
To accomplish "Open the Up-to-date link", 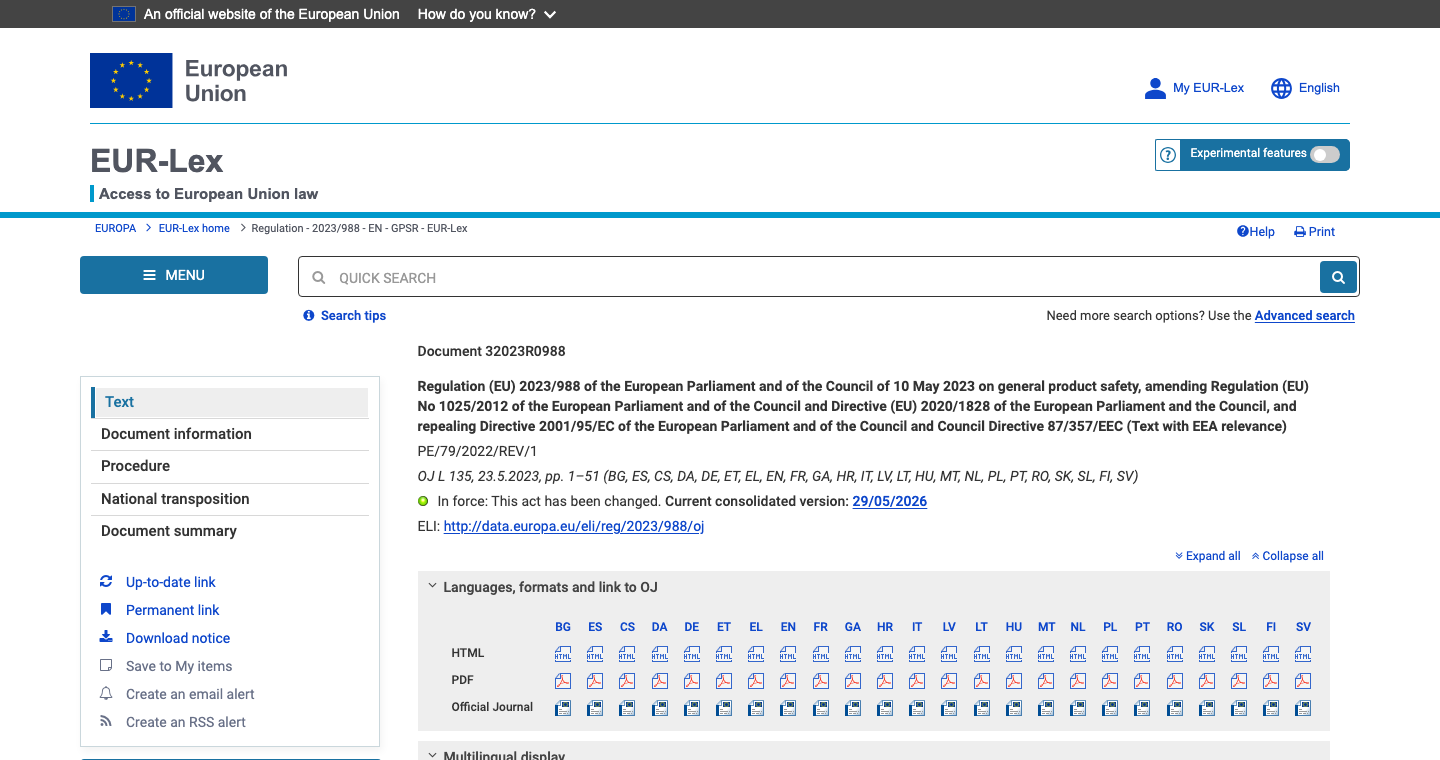I will tap(170, 582).
